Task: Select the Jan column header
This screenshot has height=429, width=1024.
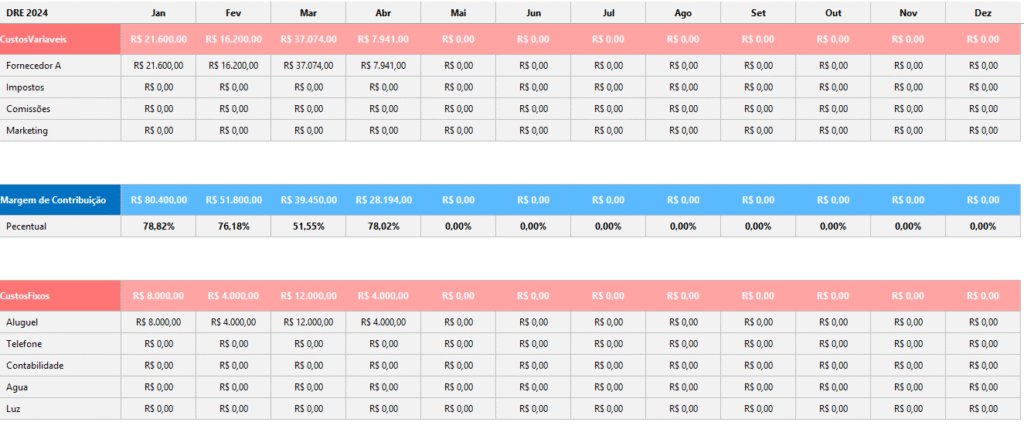Action: pyautogui.click(x=158, y=12)
